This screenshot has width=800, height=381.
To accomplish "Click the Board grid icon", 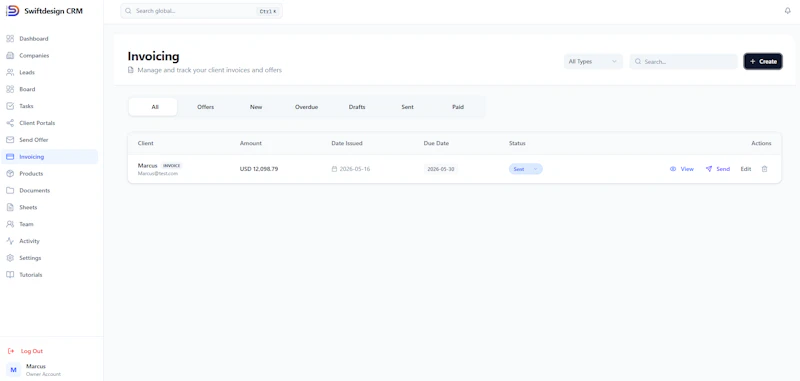I will tap(10, 89).
